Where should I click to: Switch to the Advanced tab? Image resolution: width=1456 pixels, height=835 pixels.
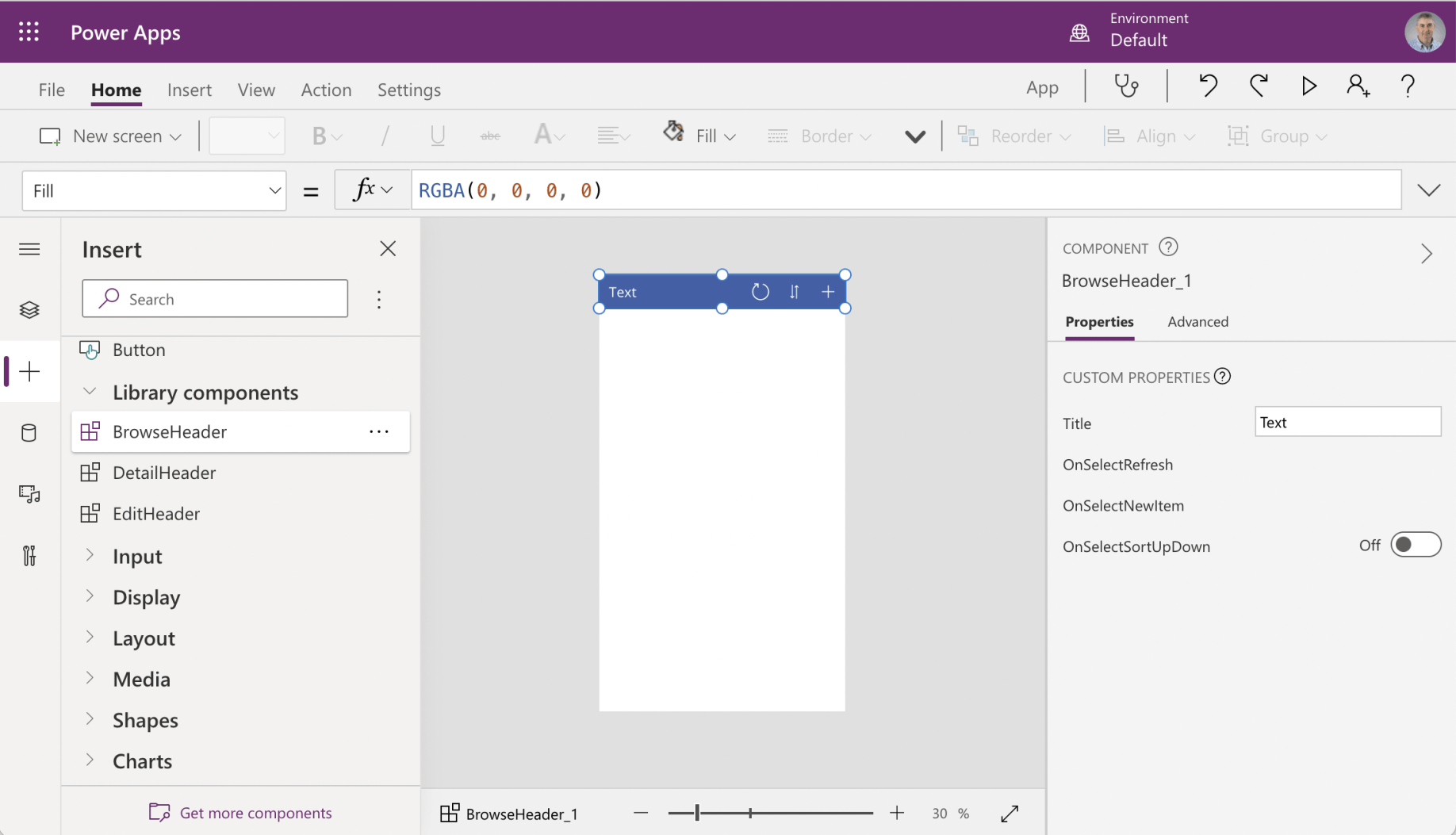click(1197, 322)
